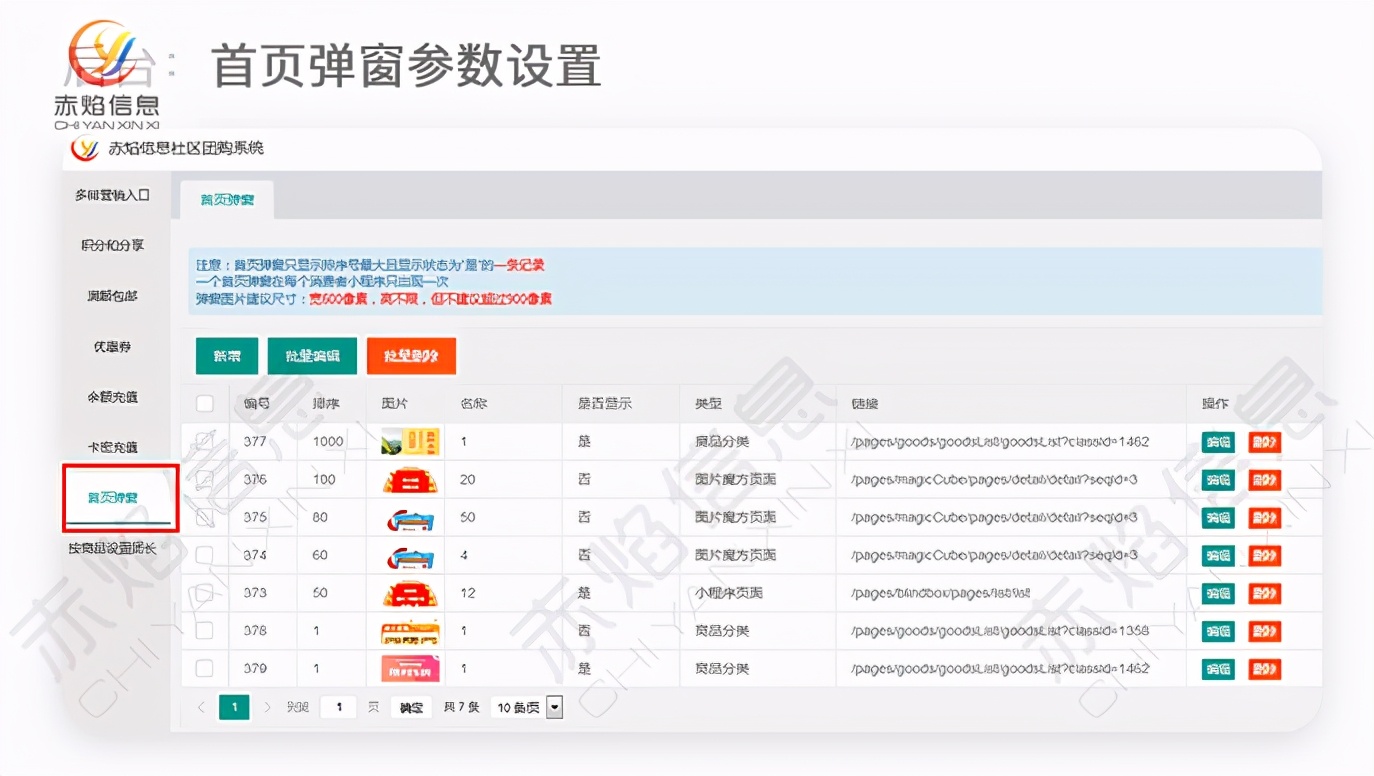Check the checkbox for row 374
Viewport: 1374px width, 776px height.
[205, 555]
